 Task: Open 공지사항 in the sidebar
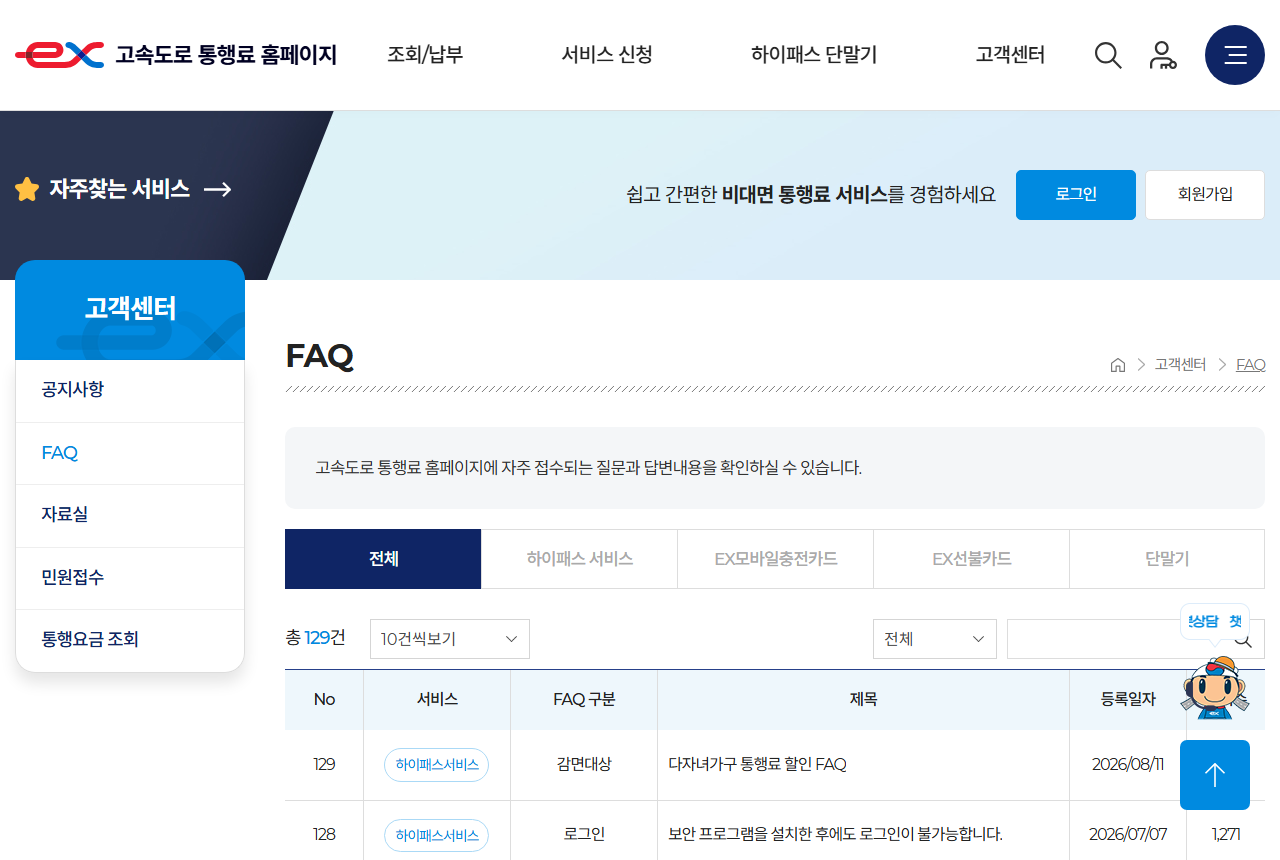click(130, 390)
